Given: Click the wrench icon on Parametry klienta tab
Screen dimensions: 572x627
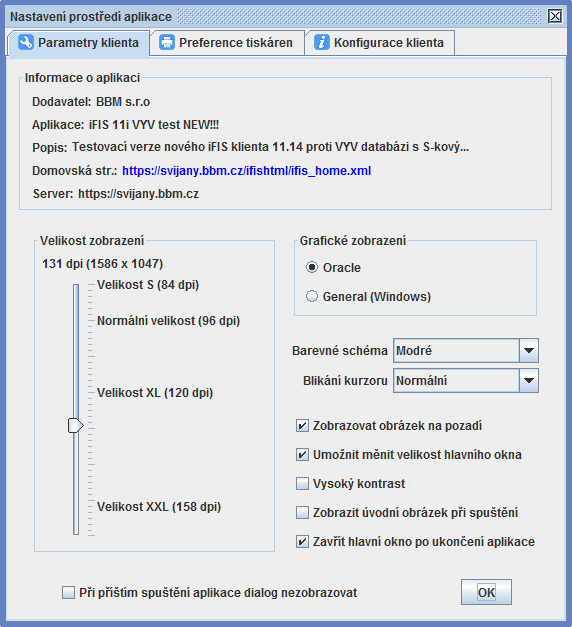Looking at the screenshot, I should point(26,42).
